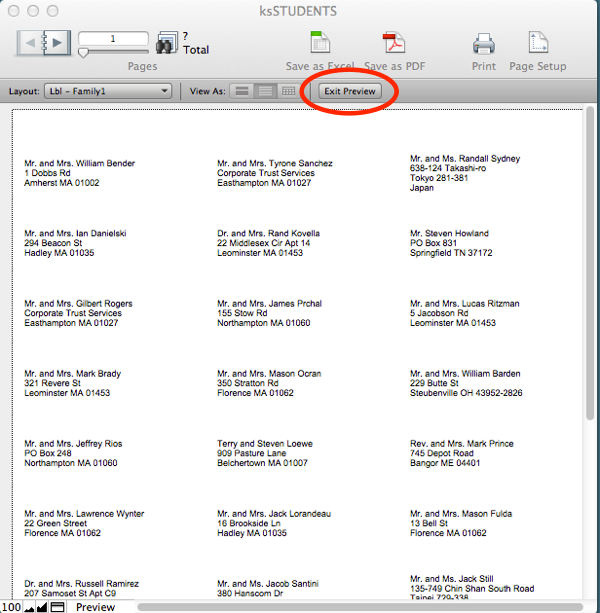This screenshot has height=613, width=600.
Task: Switch to Table view
Action: (x=288, y=91)
